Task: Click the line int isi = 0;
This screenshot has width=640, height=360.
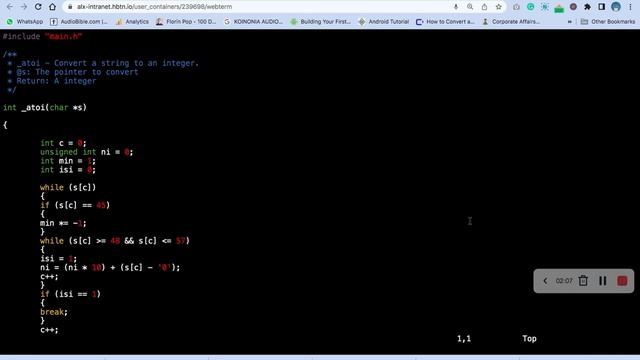Action: tap(68, 170)
